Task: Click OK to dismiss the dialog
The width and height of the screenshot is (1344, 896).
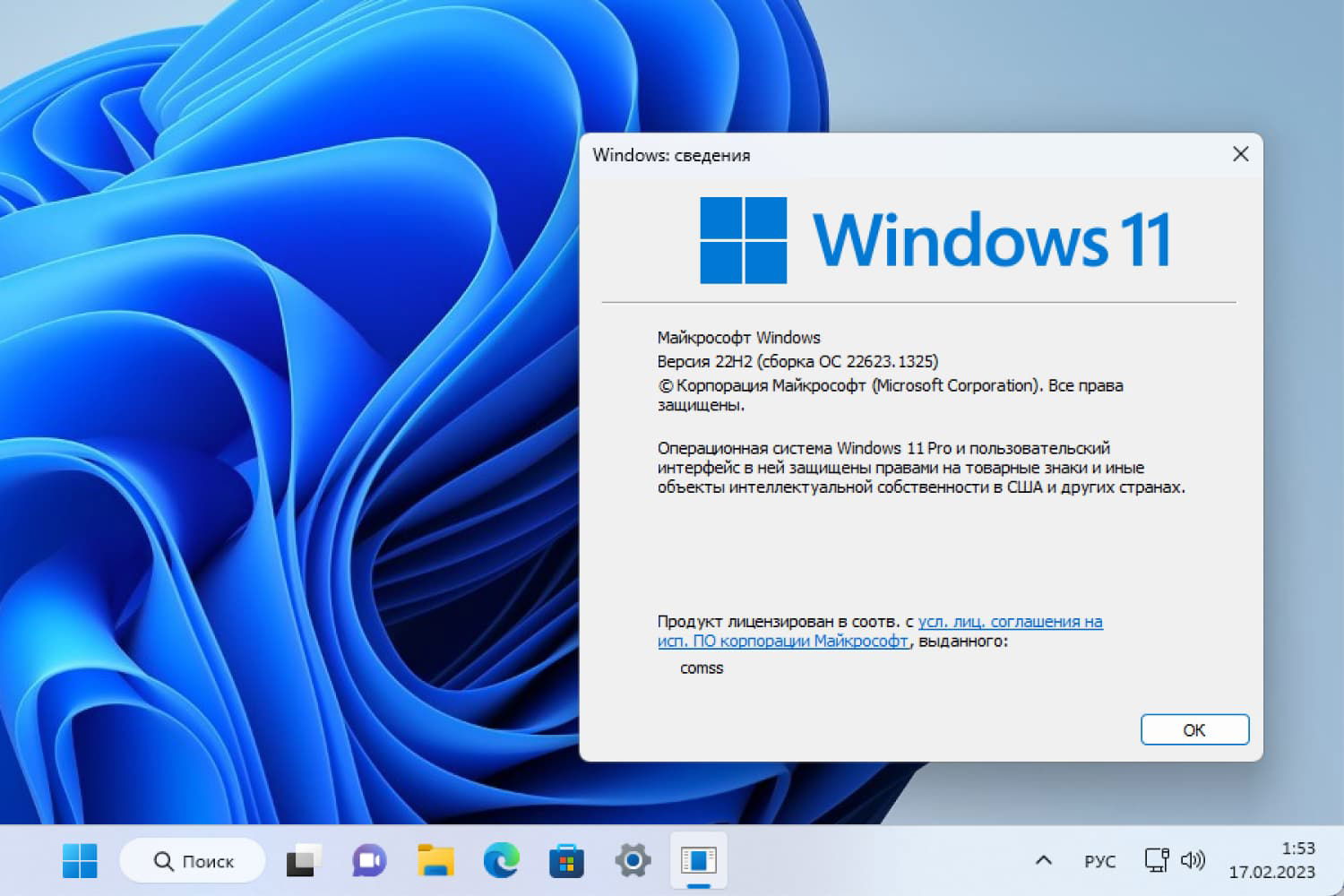Action: 1194,729
